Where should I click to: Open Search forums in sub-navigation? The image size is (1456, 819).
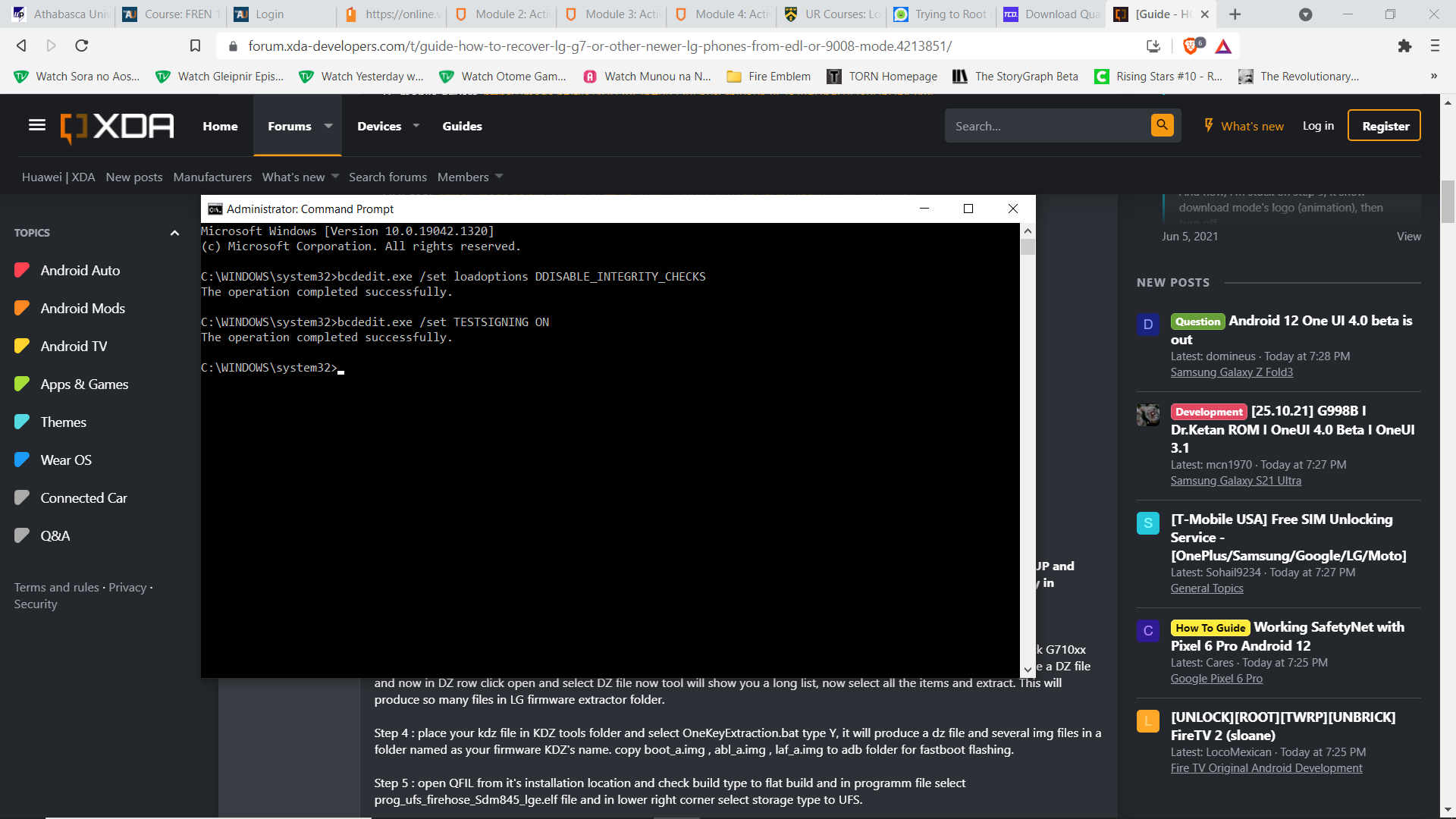point(388,177)
